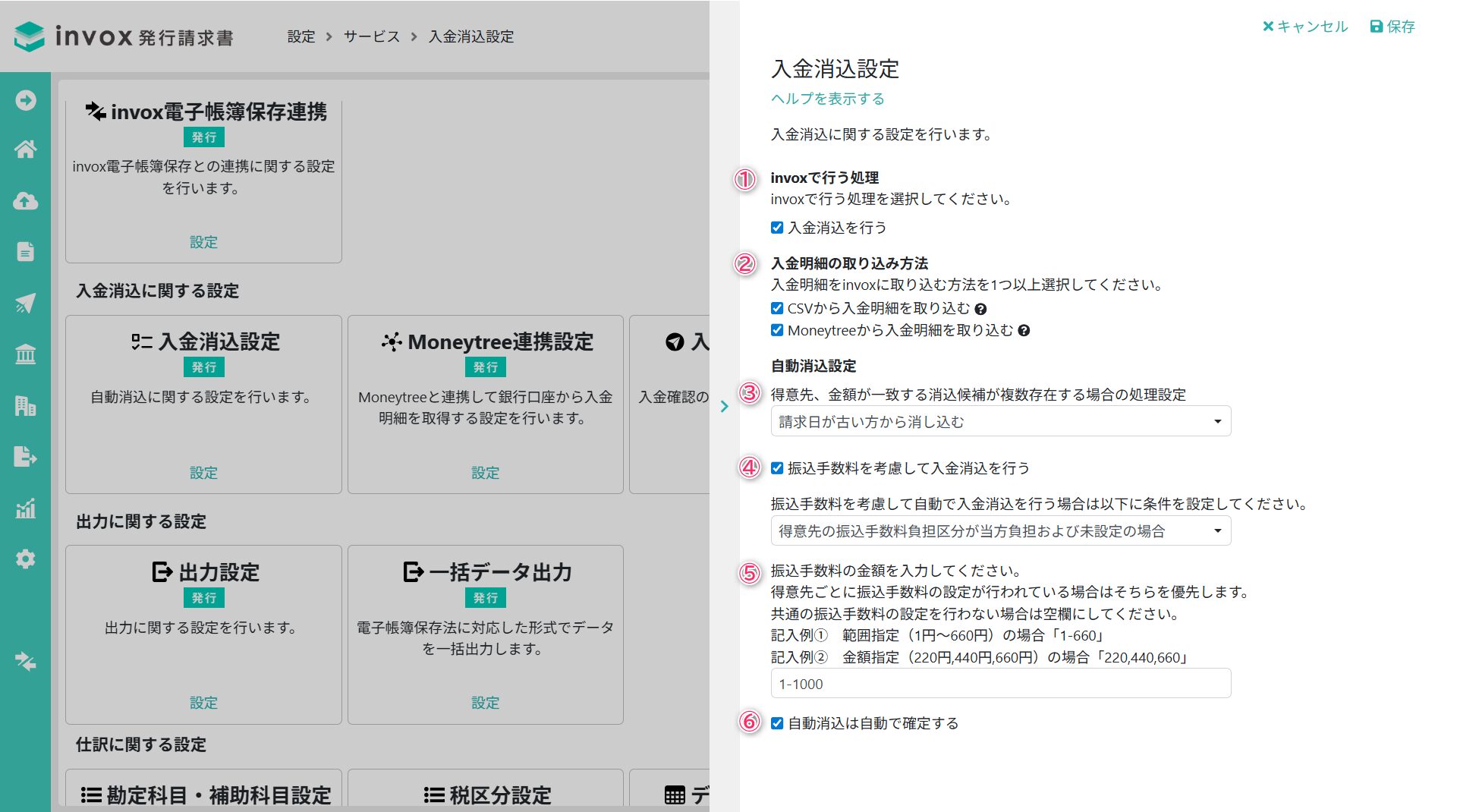The height and width of the screenshot is (812, 1457).
Task: Click the 税区分設定 list icon
Action: (x=434, y=795)
